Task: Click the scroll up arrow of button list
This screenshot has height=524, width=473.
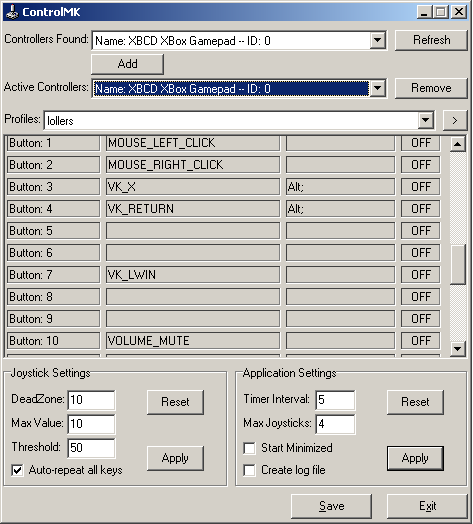Action: coord(458,144)
